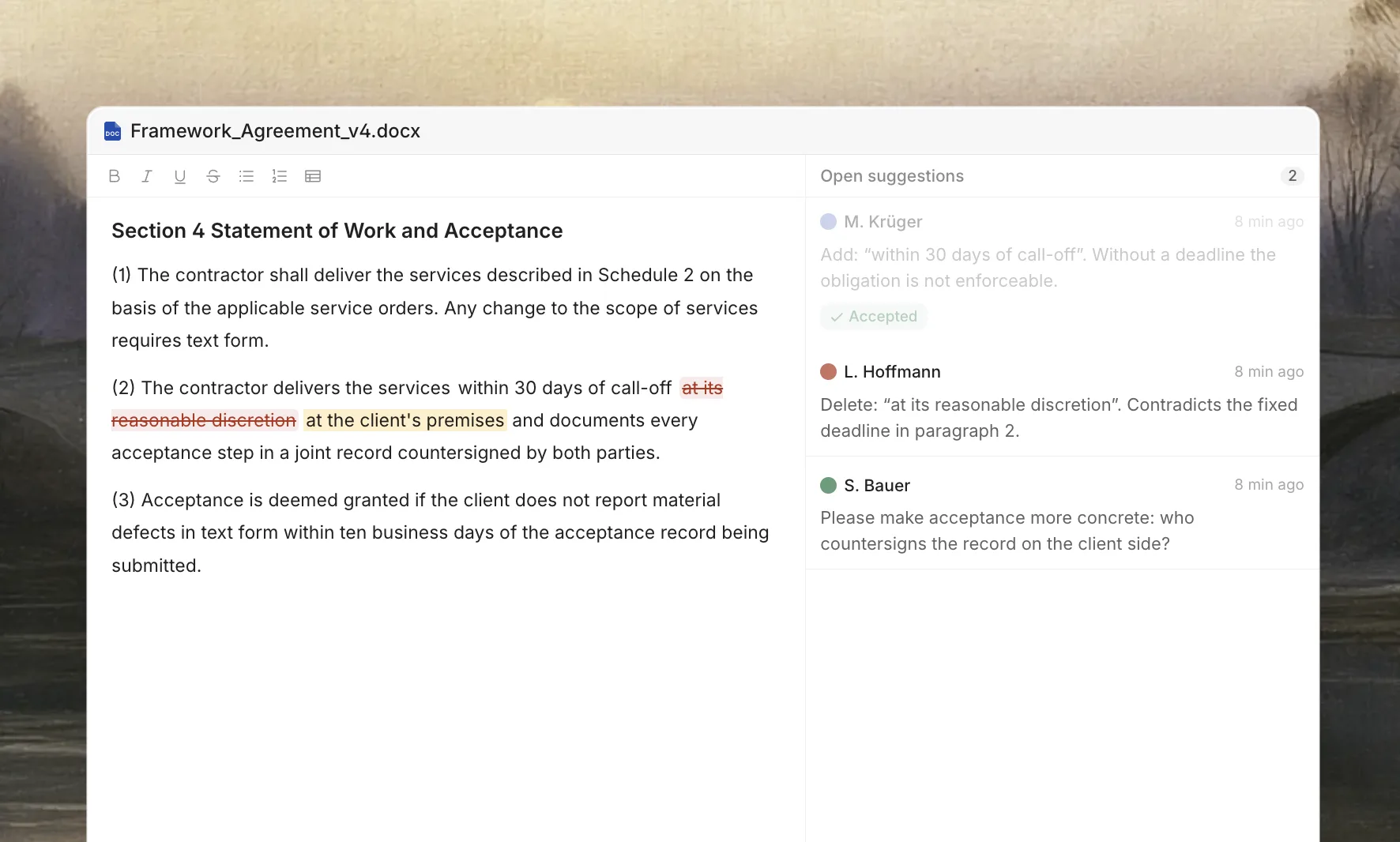Click the Section 4 heading

(x=337, y=231)
